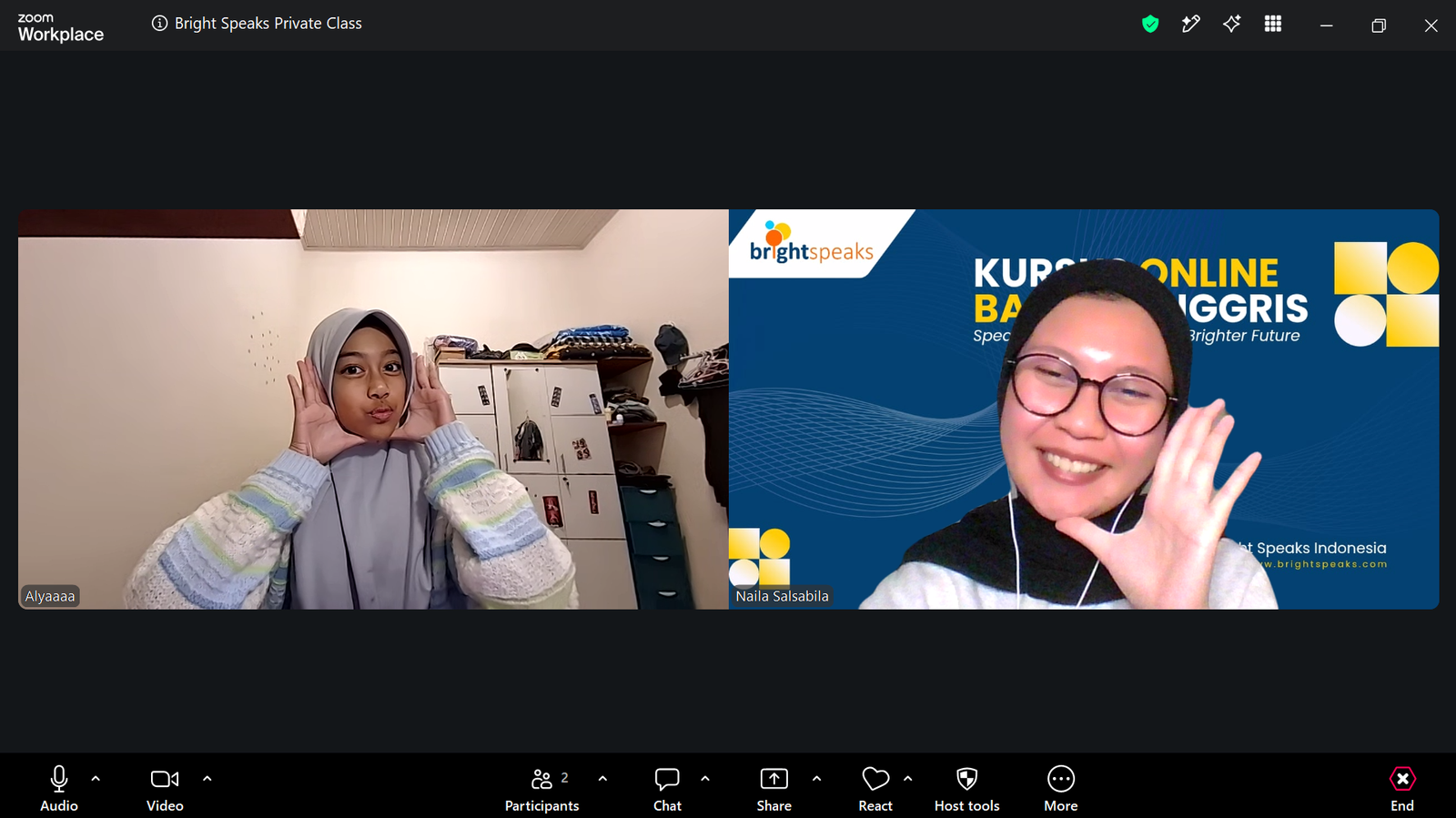Expand the video options caret
1456x818 pixels.
(x=207, y=779)
